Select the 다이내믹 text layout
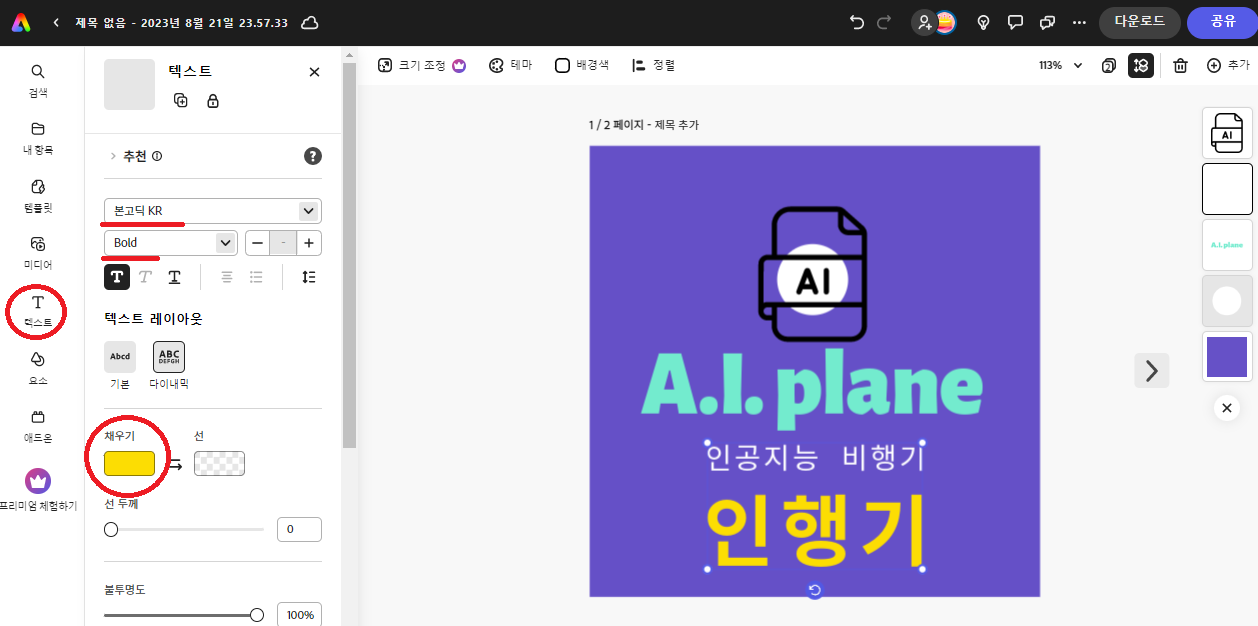This screenshot has width=1258, height=626. [169, 357]
